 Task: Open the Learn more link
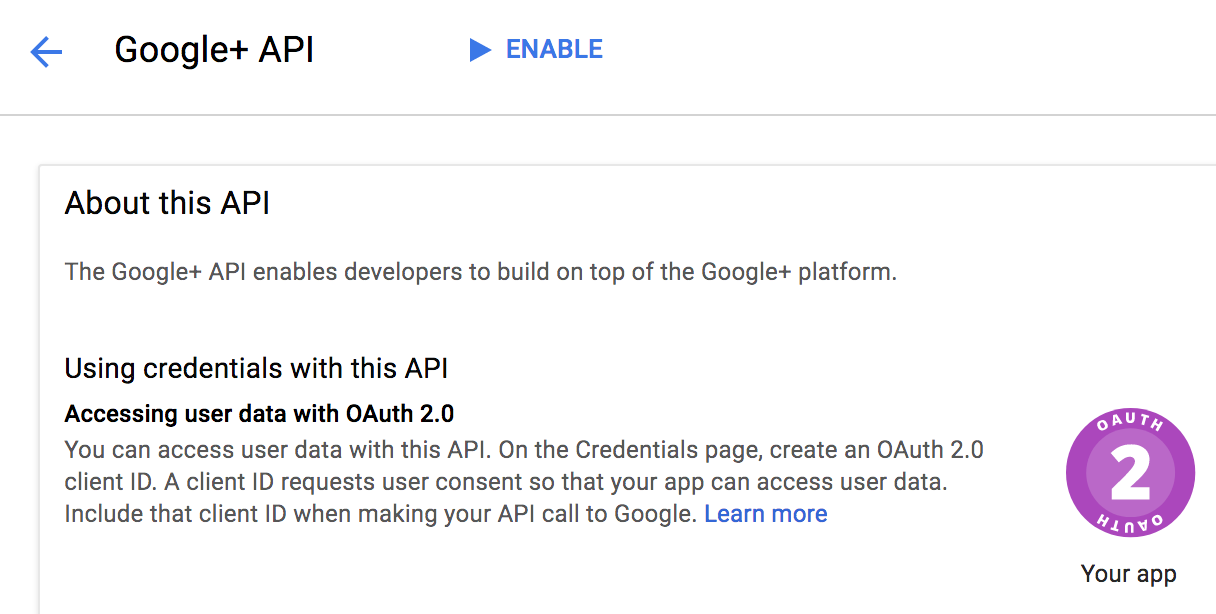coord(766,514)
